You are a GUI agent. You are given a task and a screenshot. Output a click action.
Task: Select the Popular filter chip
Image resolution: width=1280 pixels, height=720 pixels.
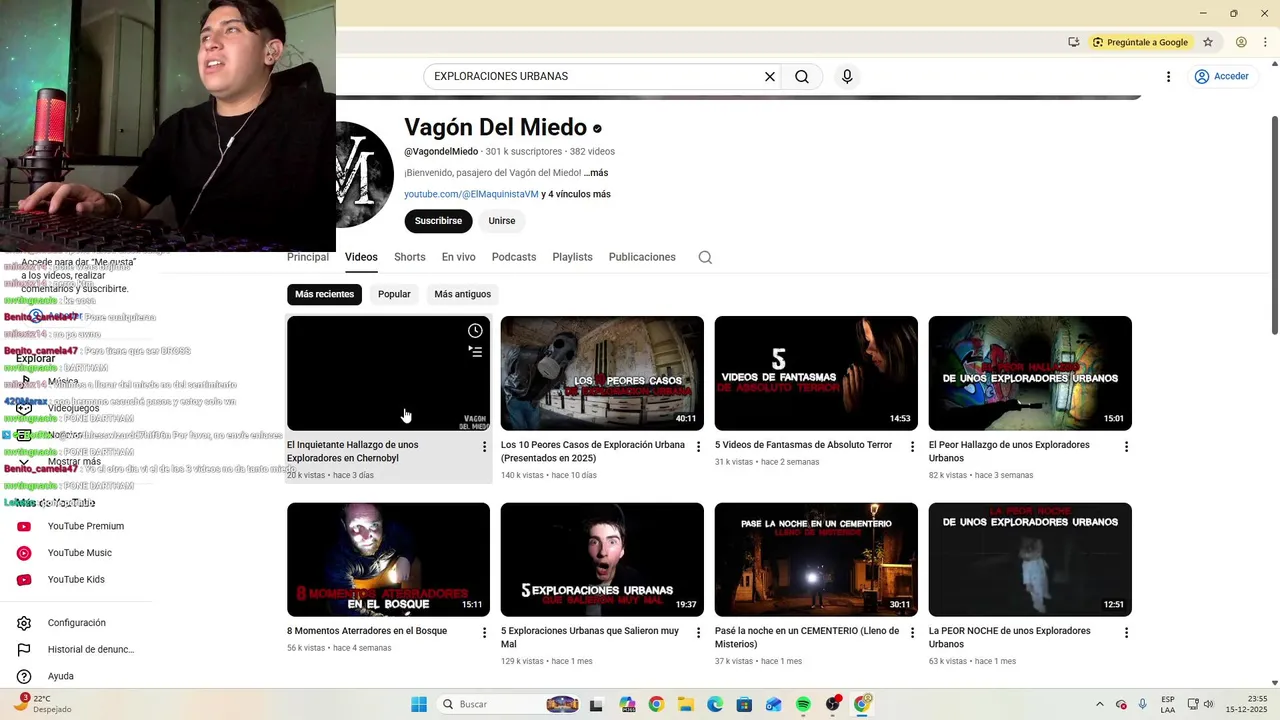click(394, 294)
